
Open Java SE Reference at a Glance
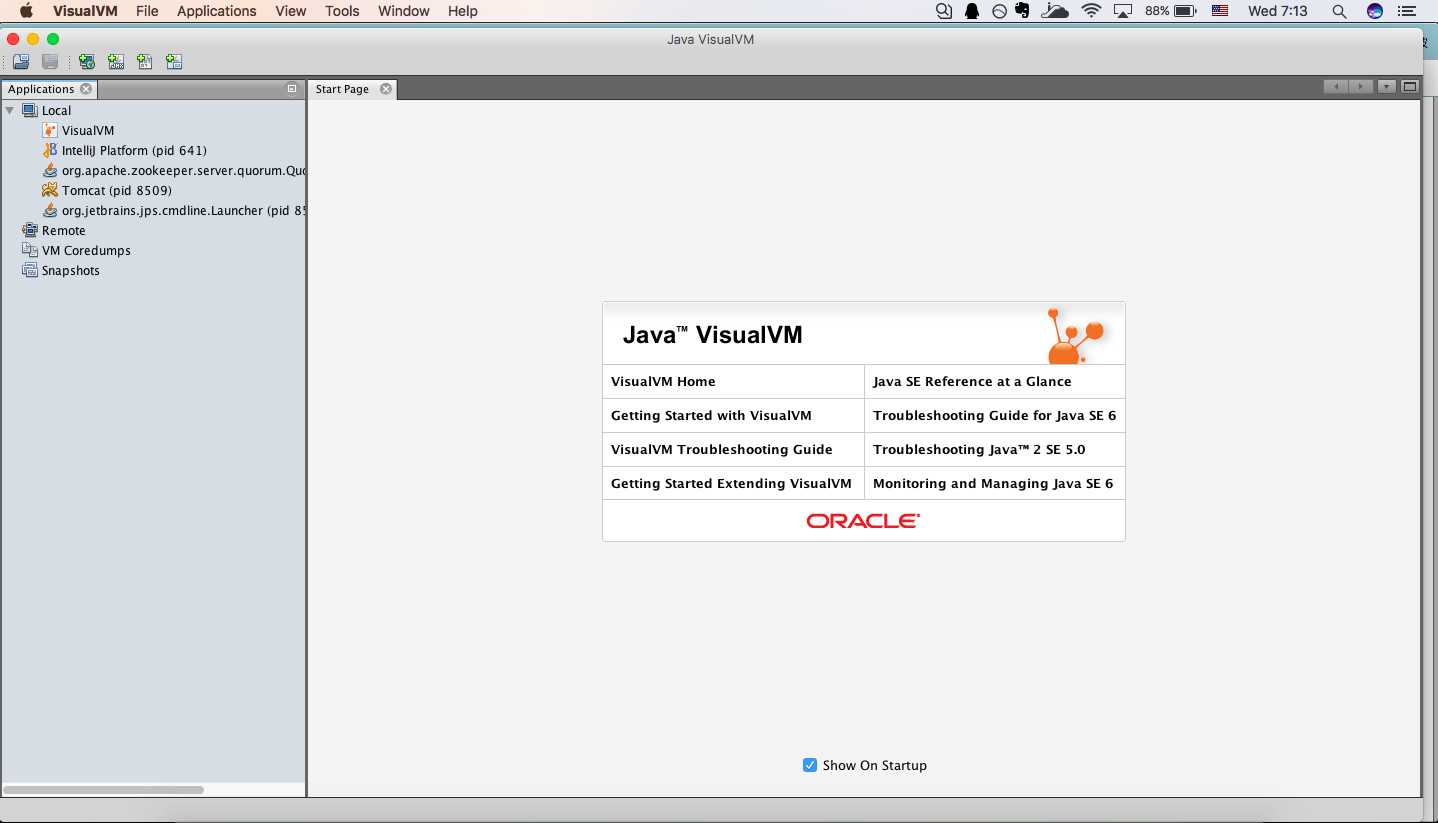[972, 381]
